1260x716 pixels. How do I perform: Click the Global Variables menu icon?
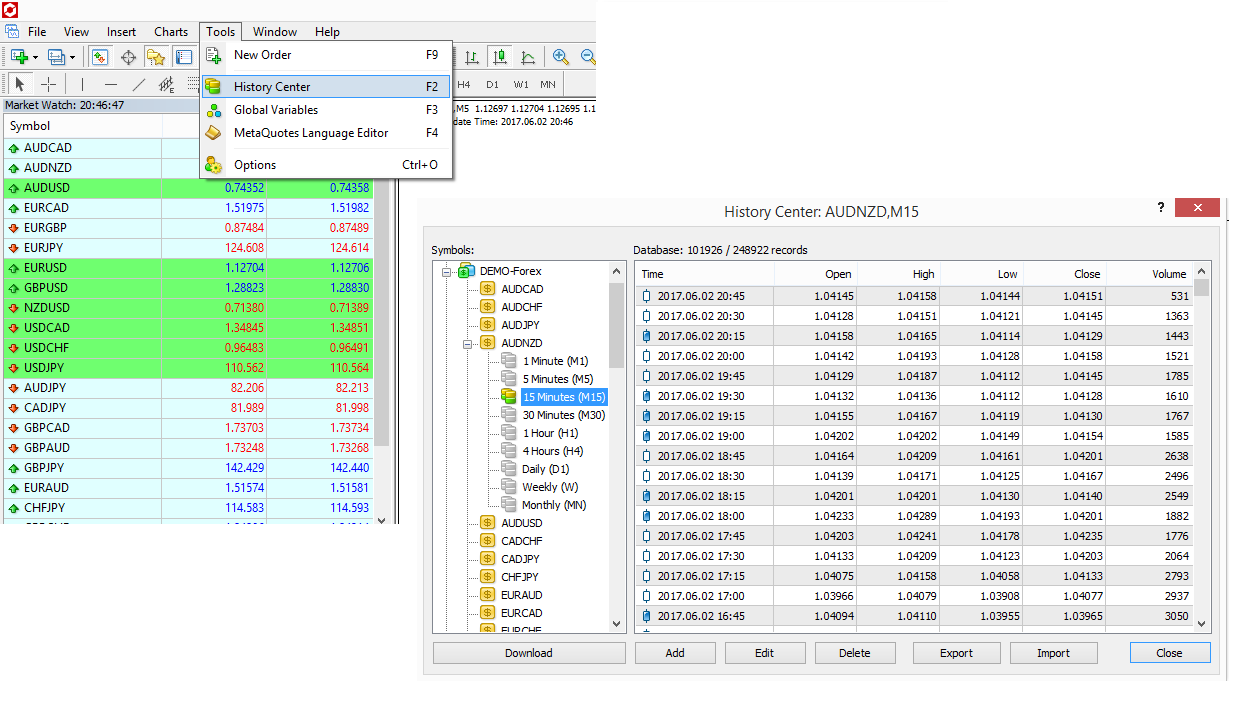click(x=213, y=110)
